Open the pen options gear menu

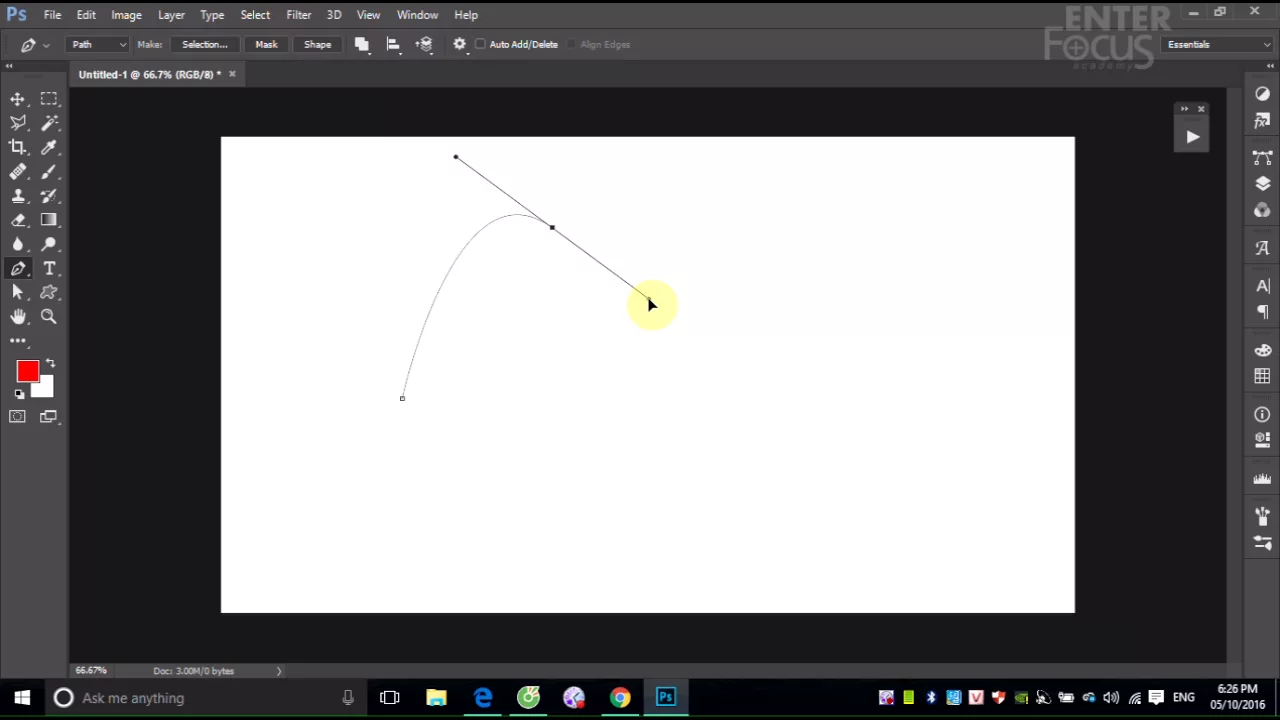[x=460, y=44]
